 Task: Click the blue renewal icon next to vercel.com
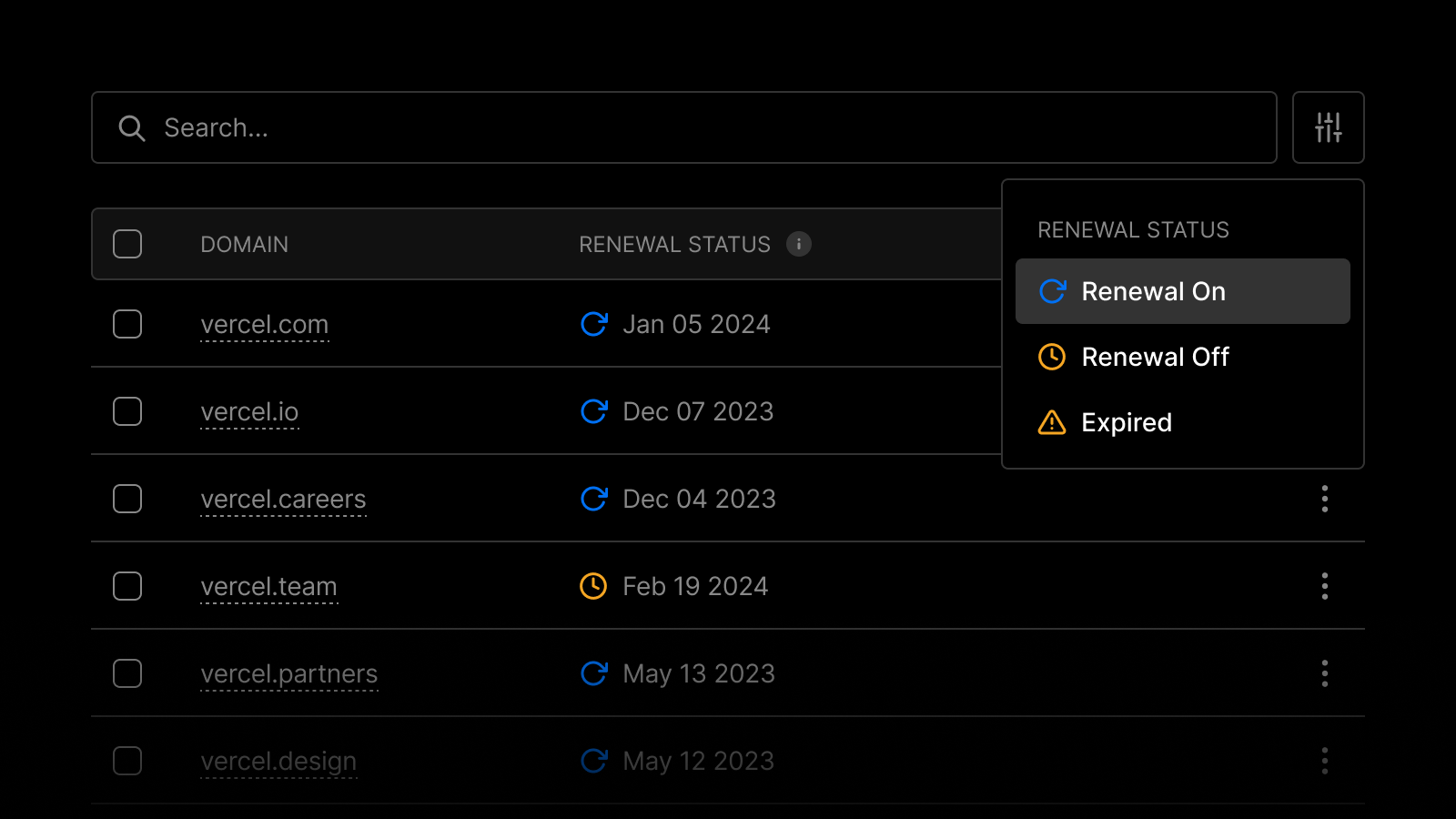(593, 324)
